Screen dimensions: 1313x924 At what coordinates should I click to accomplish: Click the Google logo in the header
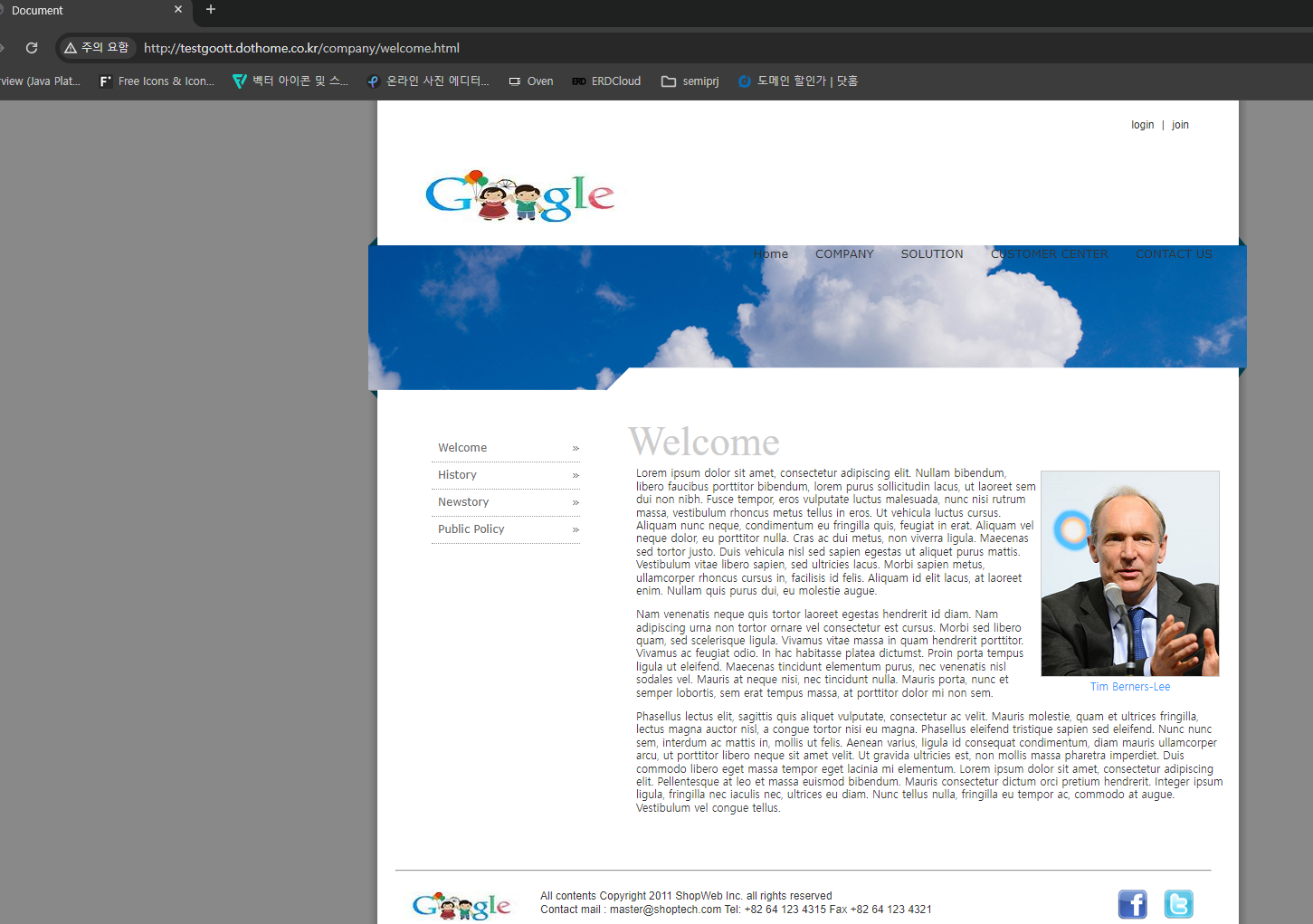coord(519,195)
